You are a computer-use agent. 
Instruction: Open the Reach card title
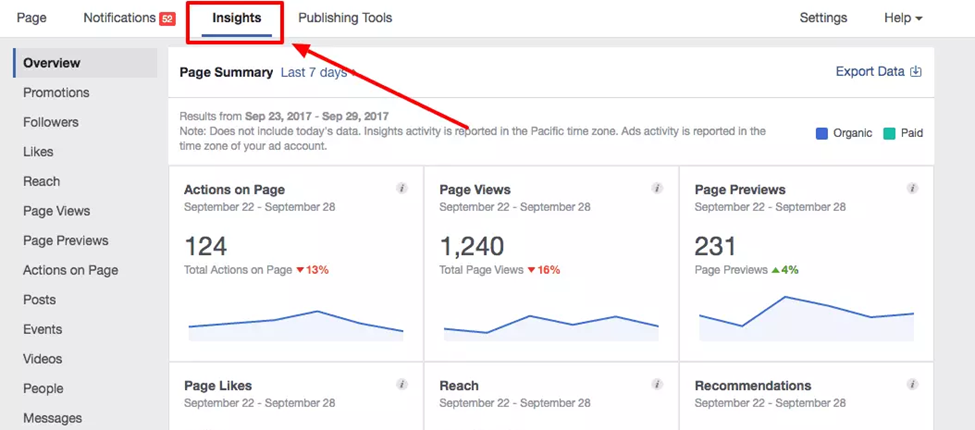(459, 386)
